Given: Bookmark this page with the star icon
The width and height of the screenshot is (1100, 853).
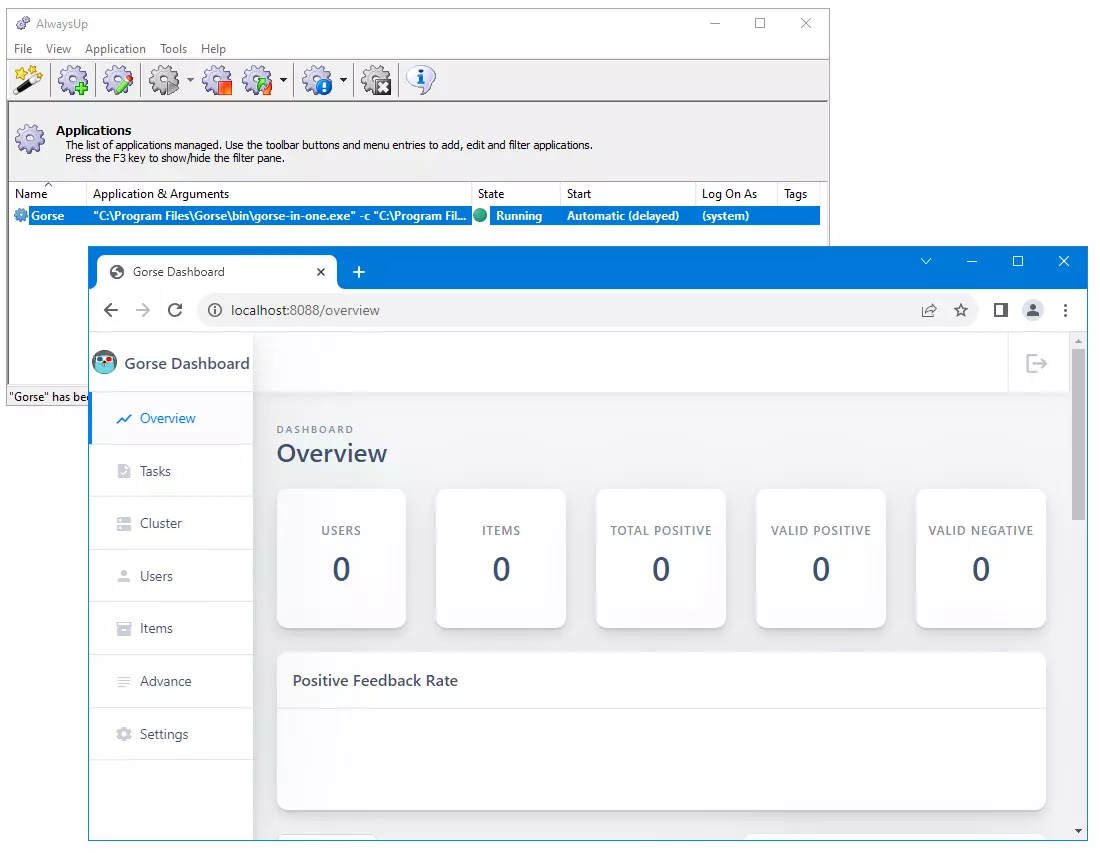Looking at the screenshot, I should (x=961, y=310).
